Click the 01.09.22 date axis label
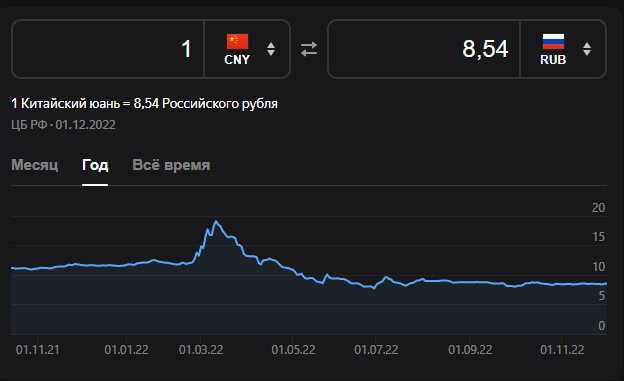This screenshot has width=624, height=381. tap(470, 350)
